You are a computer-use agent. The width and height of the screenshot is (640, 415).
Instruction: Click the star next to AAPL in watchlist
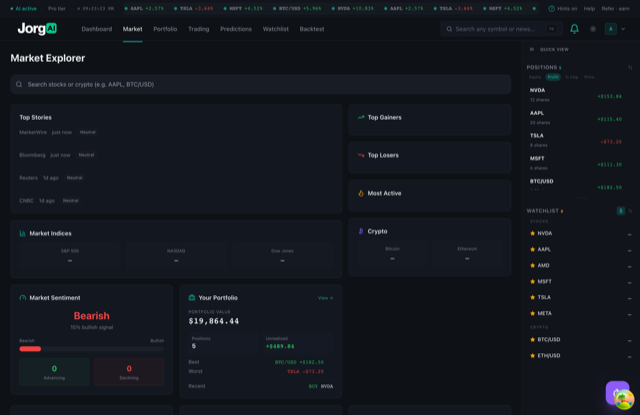pos(532,249)
